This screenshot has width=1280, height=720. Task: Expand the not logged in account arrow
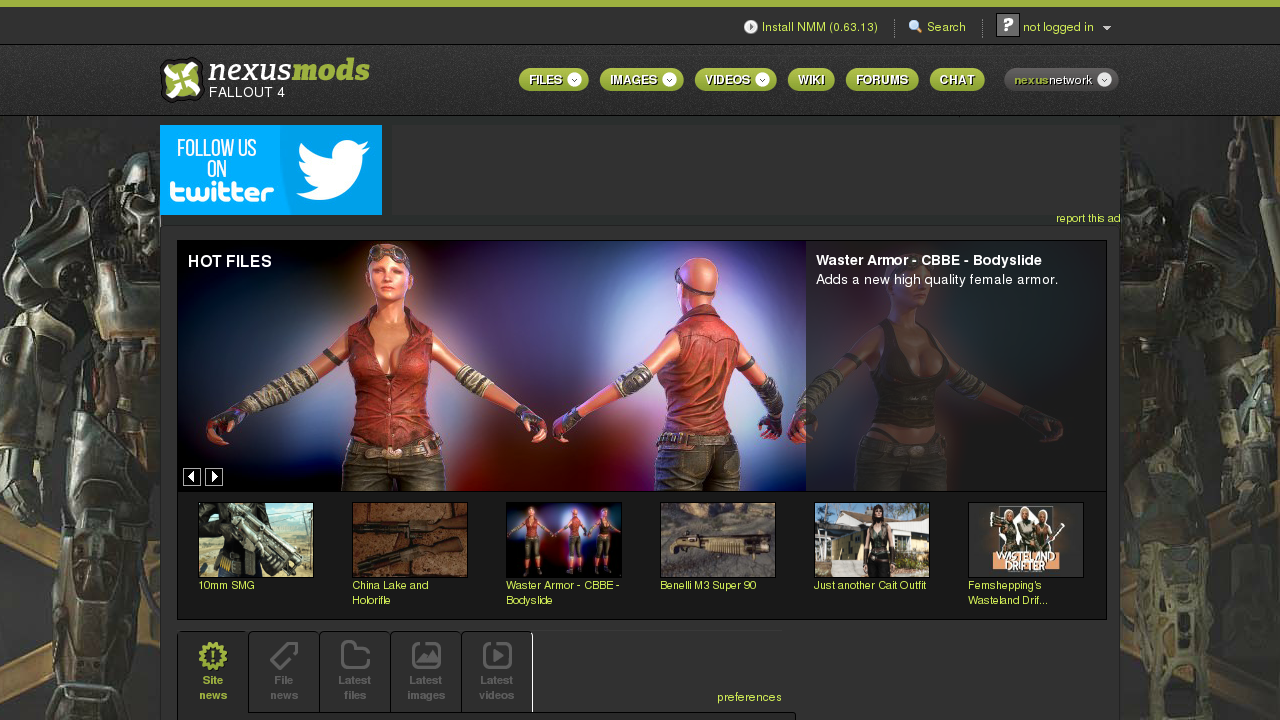click(1107, 28)
